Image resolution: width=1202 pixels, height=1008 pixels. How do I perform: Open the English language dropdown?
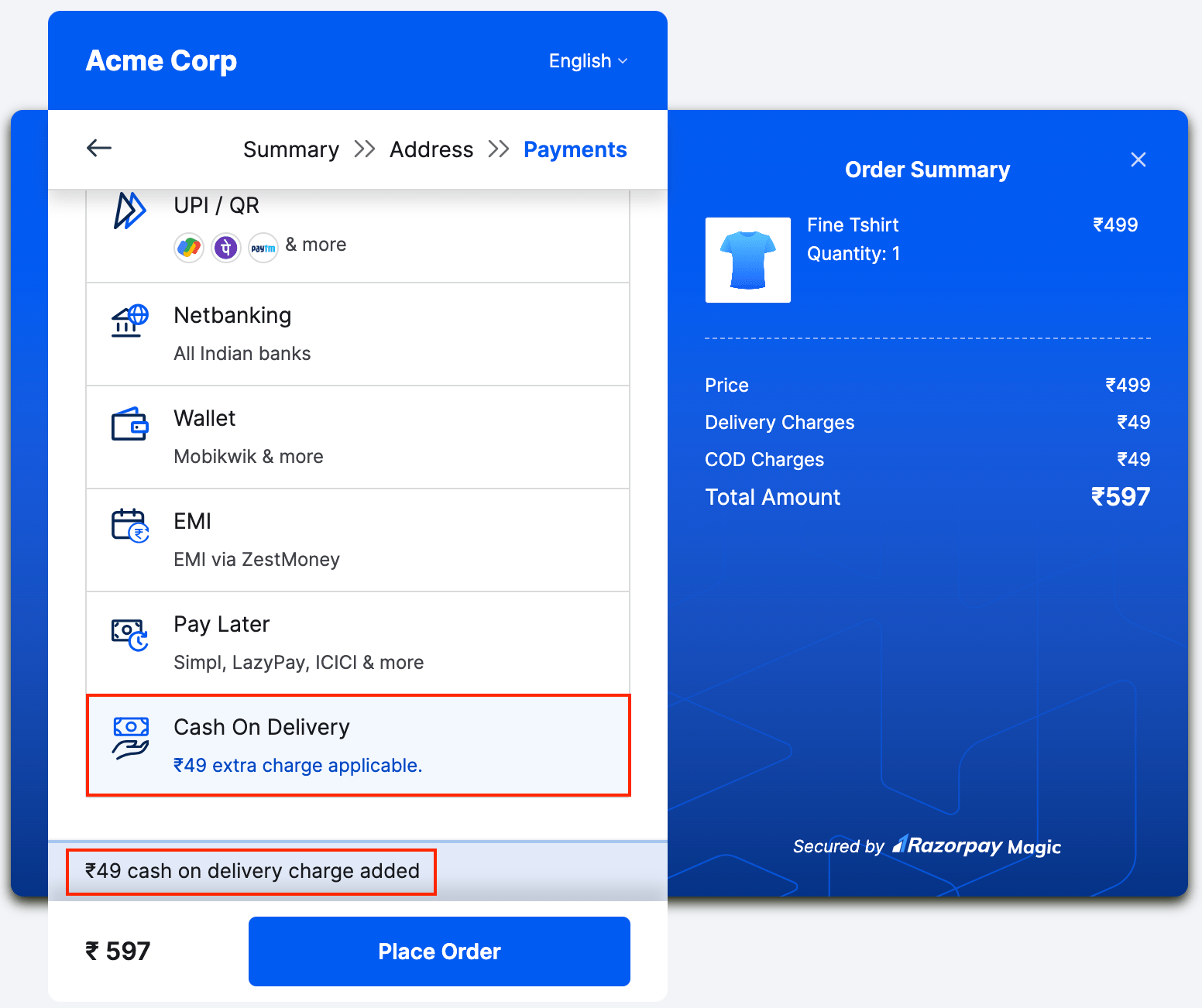pyautogui.click(x=588, y=60)
